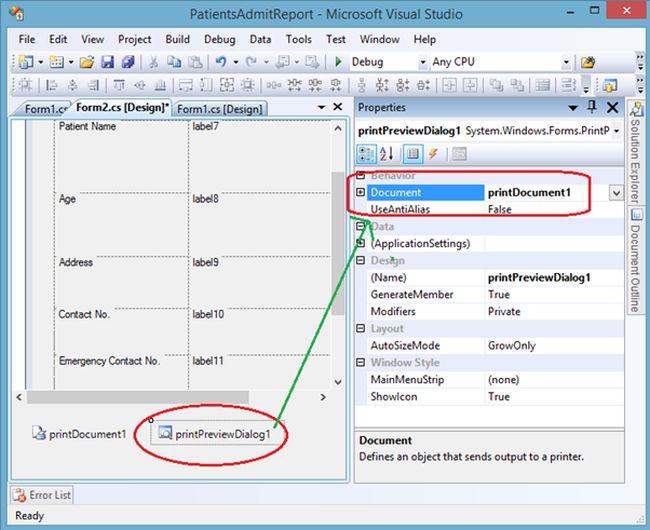Image resolution: width=650 pixels, height=530 pixels.
Task: Undo the last action with the Undo arrow
Action: pyautogui.click(x=221, y=62)
